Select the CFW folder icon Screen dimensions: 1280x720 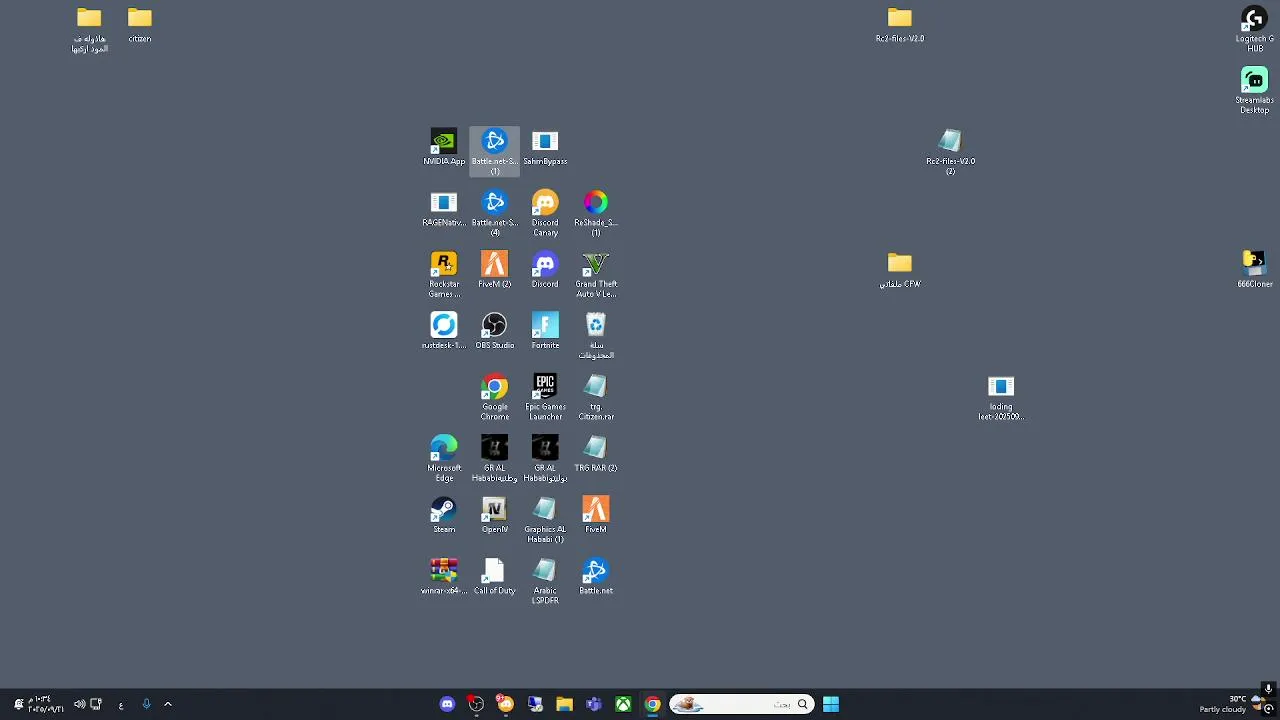[x=900, y=270]
